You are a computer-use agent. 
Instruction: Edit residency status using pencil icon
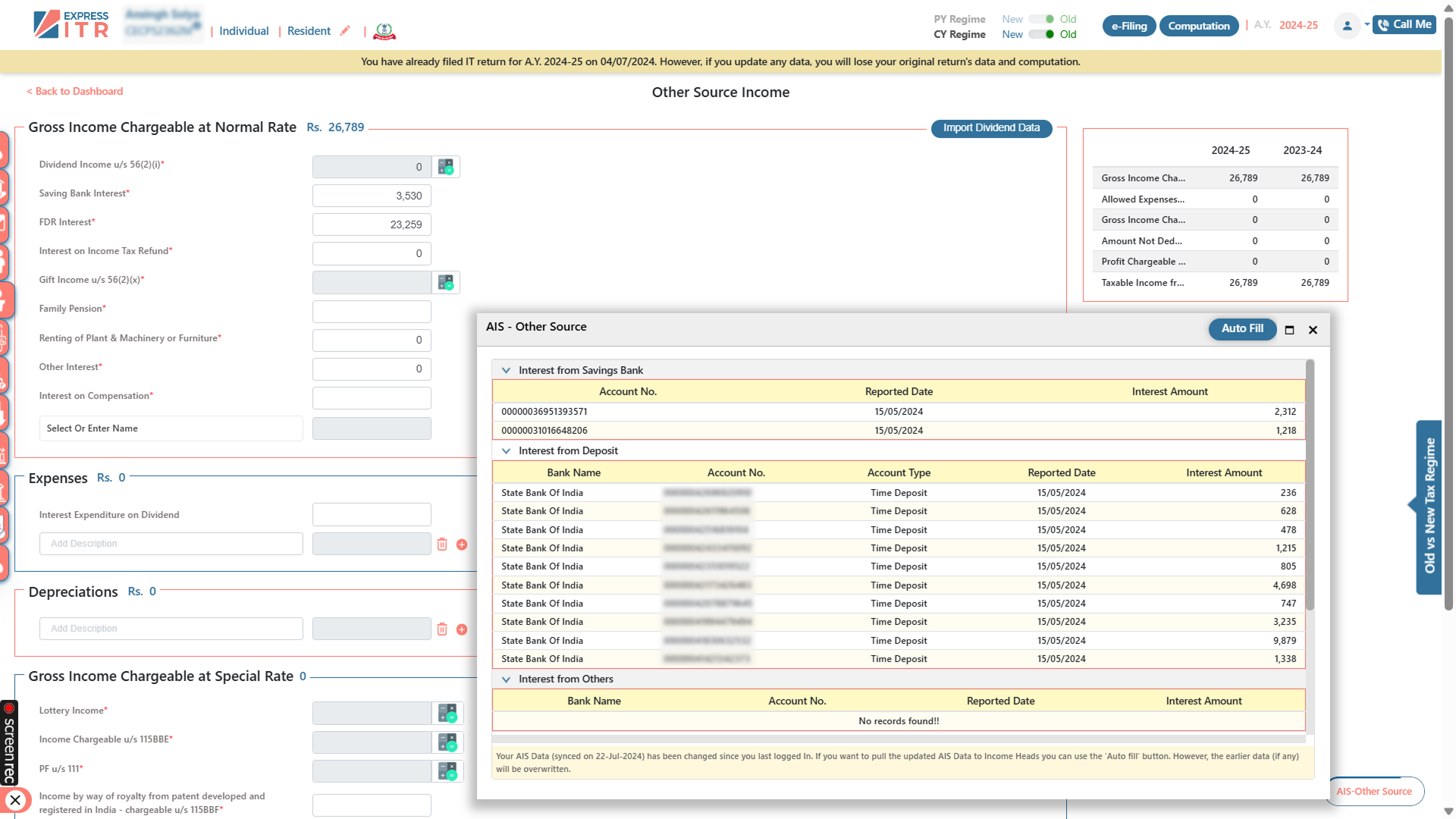pyautogui.click(x=345, y=30)
